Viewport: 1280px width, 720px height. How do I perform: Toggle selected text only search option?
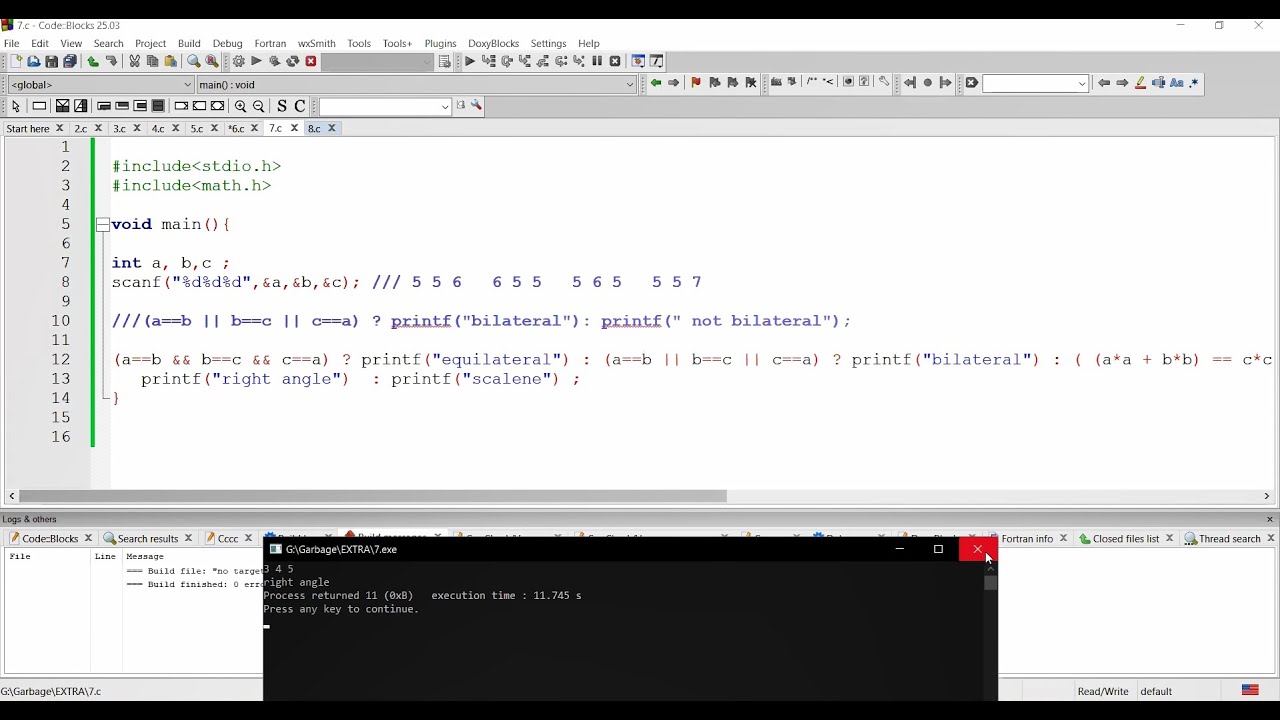[x=1158, y=83]
